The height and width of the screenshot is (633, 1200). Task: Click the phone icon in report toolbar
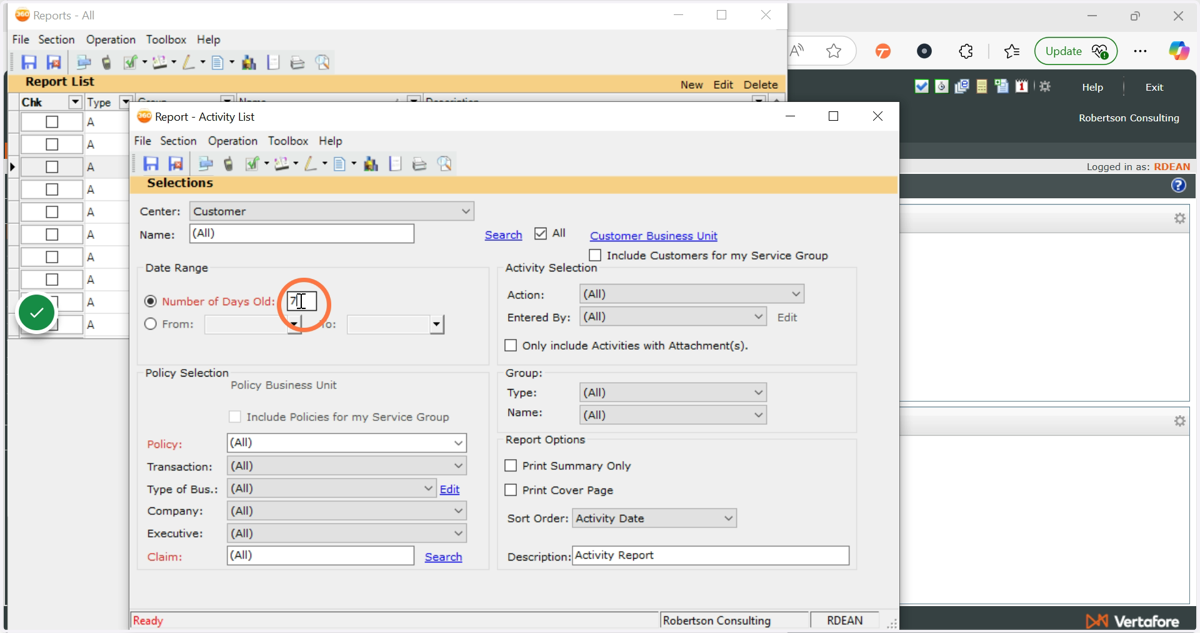pos(229,164)
